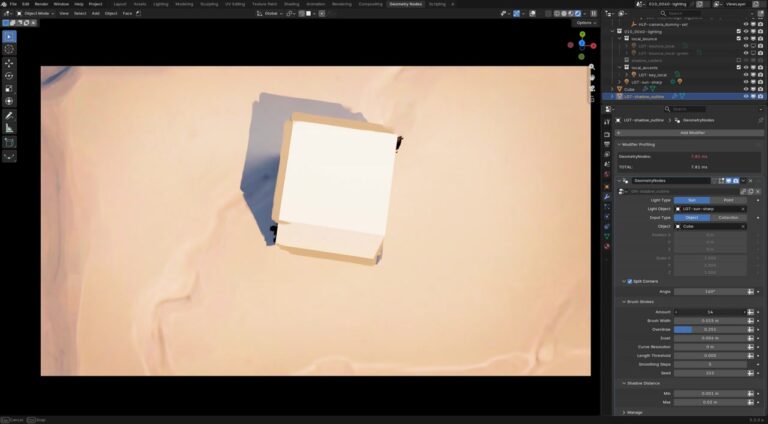The height and width of the screenshot is (424, 768).
Task: Select the Add Cube tool
Action: pyautogui.click(x=9, y=142)
